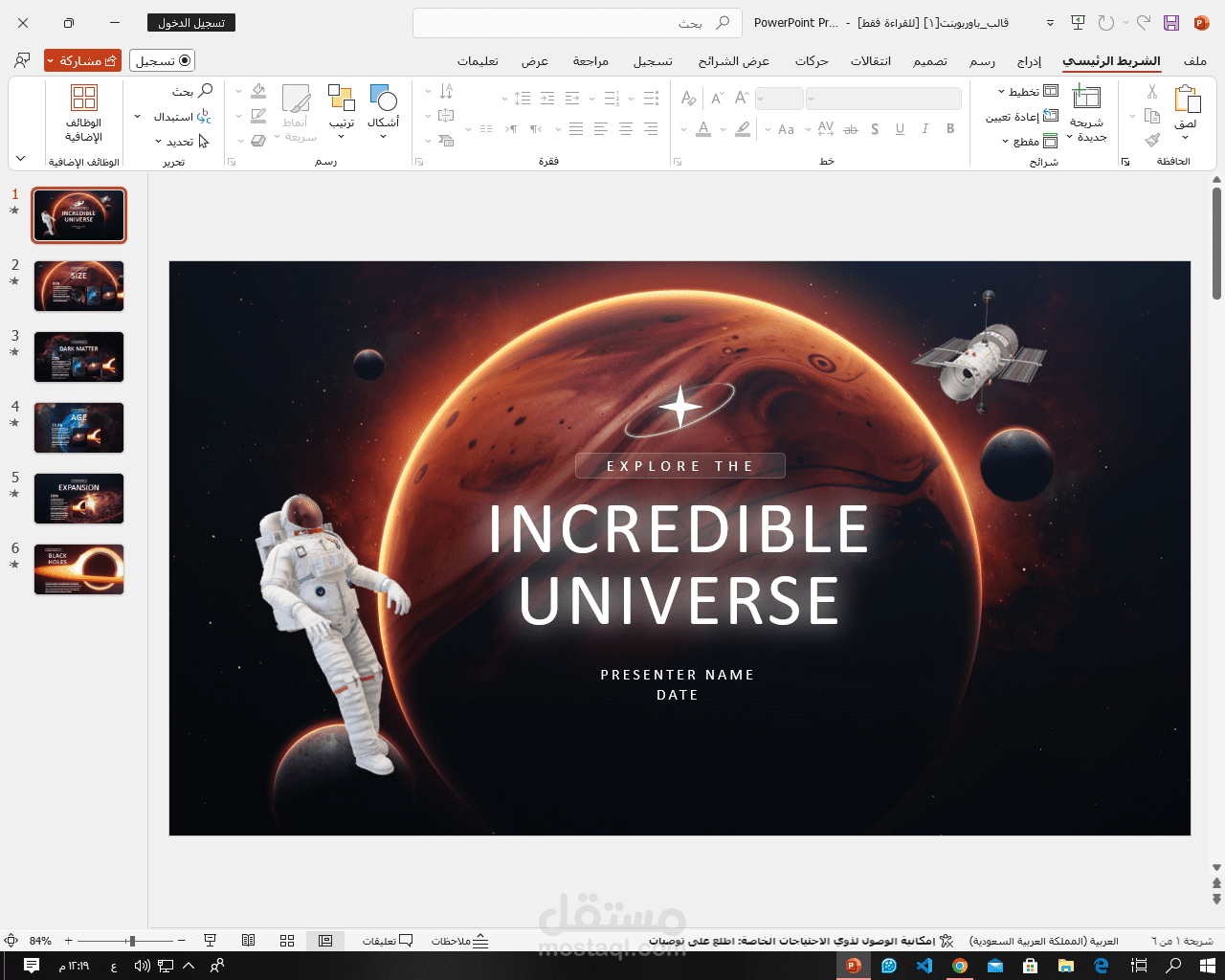The width and height of the screenshot is (1225, 980).
Task: Select slide 6 Black Holes thumbnail
Action: pos(79,569)
